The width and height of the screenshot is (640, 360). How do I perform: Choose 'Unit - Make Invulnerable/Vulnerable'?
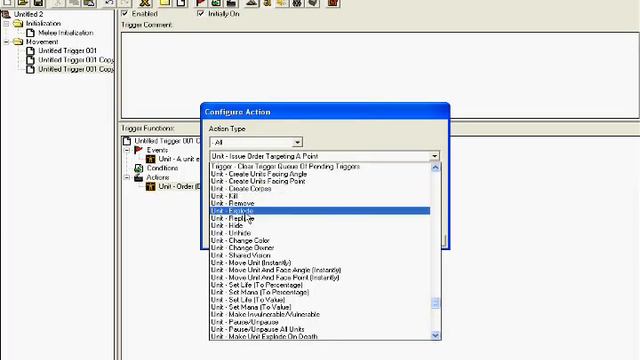tap(320, 314)
